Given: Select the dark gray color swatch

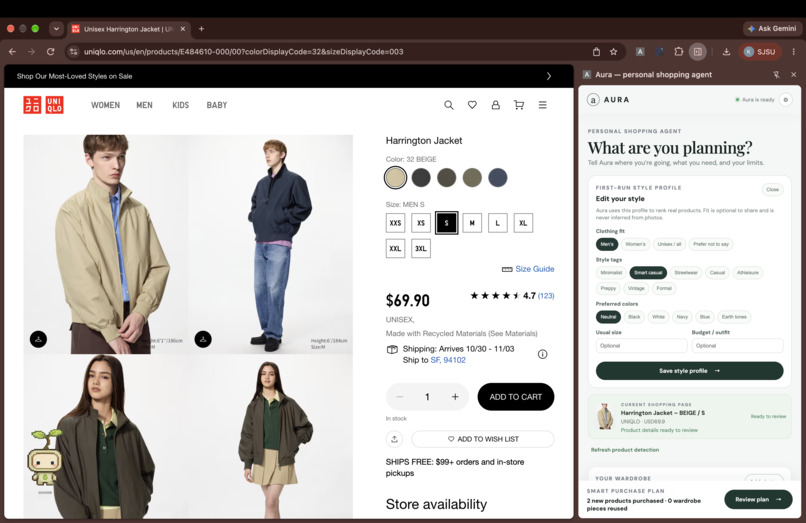Looking at the screenshot, I should pos(421,177).
